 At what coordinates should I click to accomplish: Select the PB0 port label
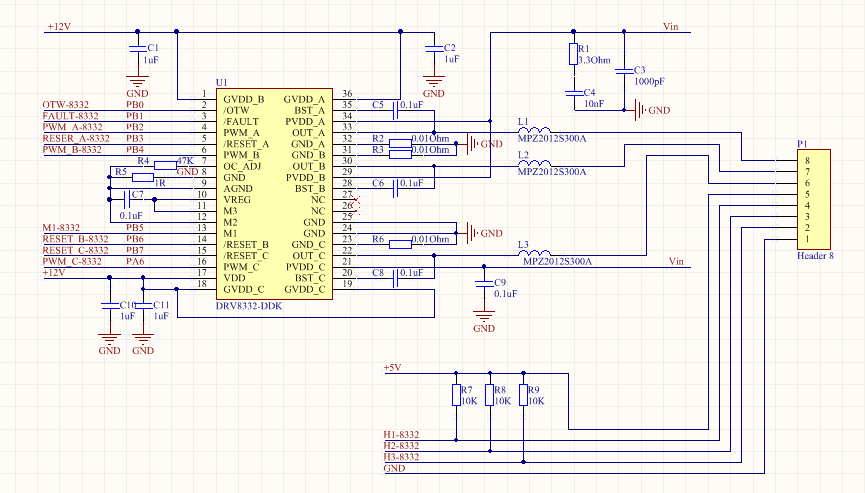click(135, 105)
